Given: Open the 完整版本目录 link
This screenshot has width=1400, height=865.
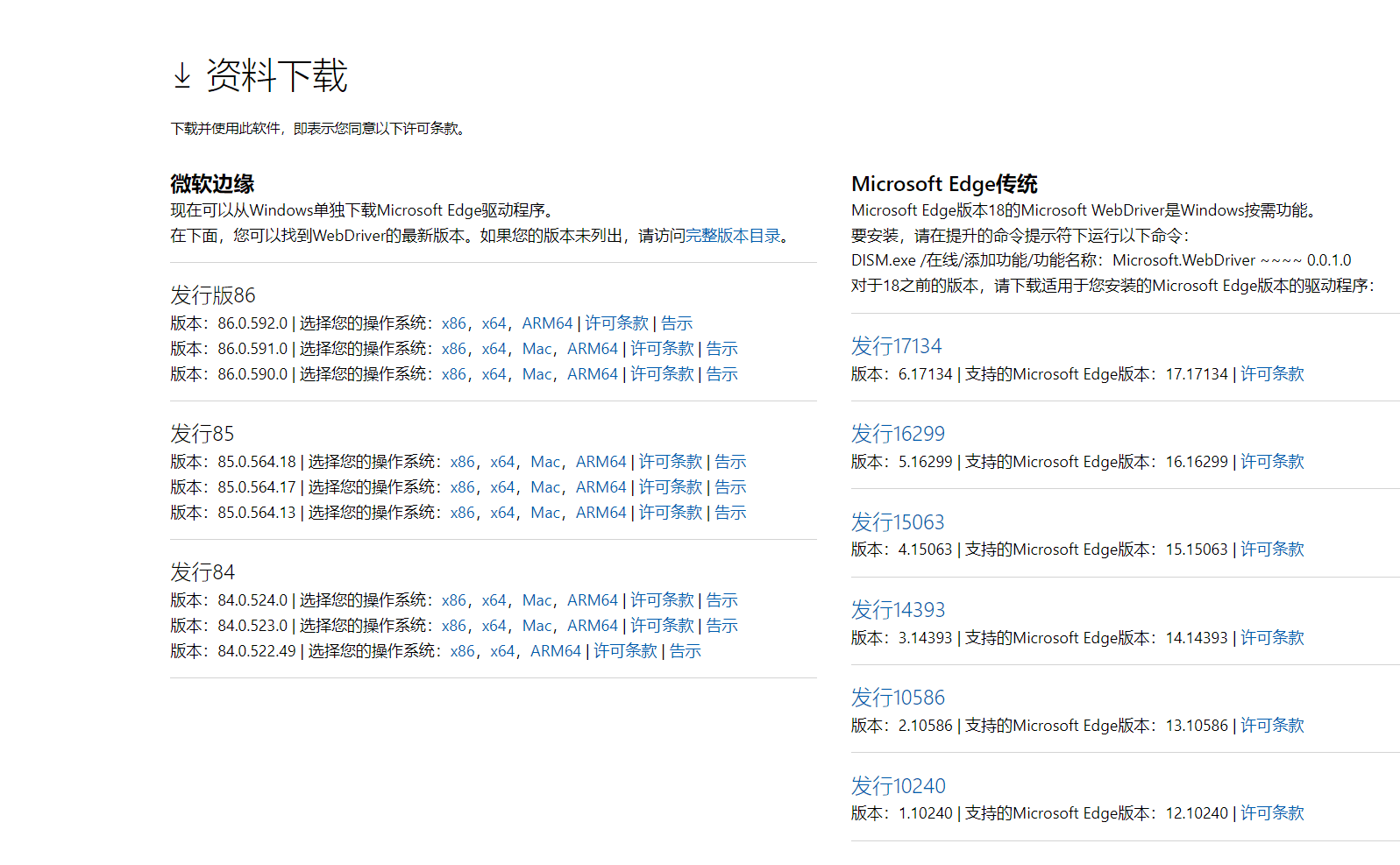Looking at the screenshot, I should [x=733, y=236].
